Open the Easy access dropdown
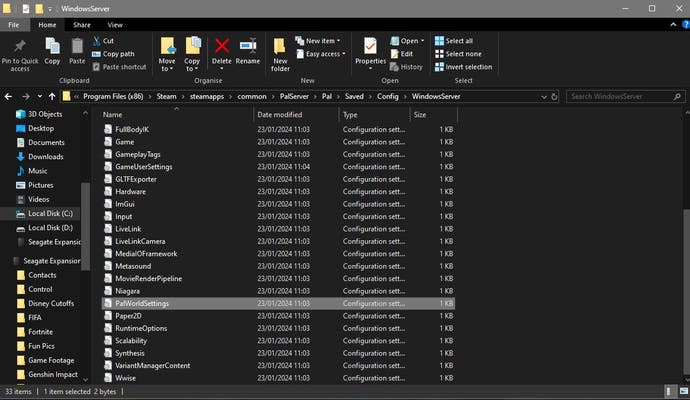 321,54
